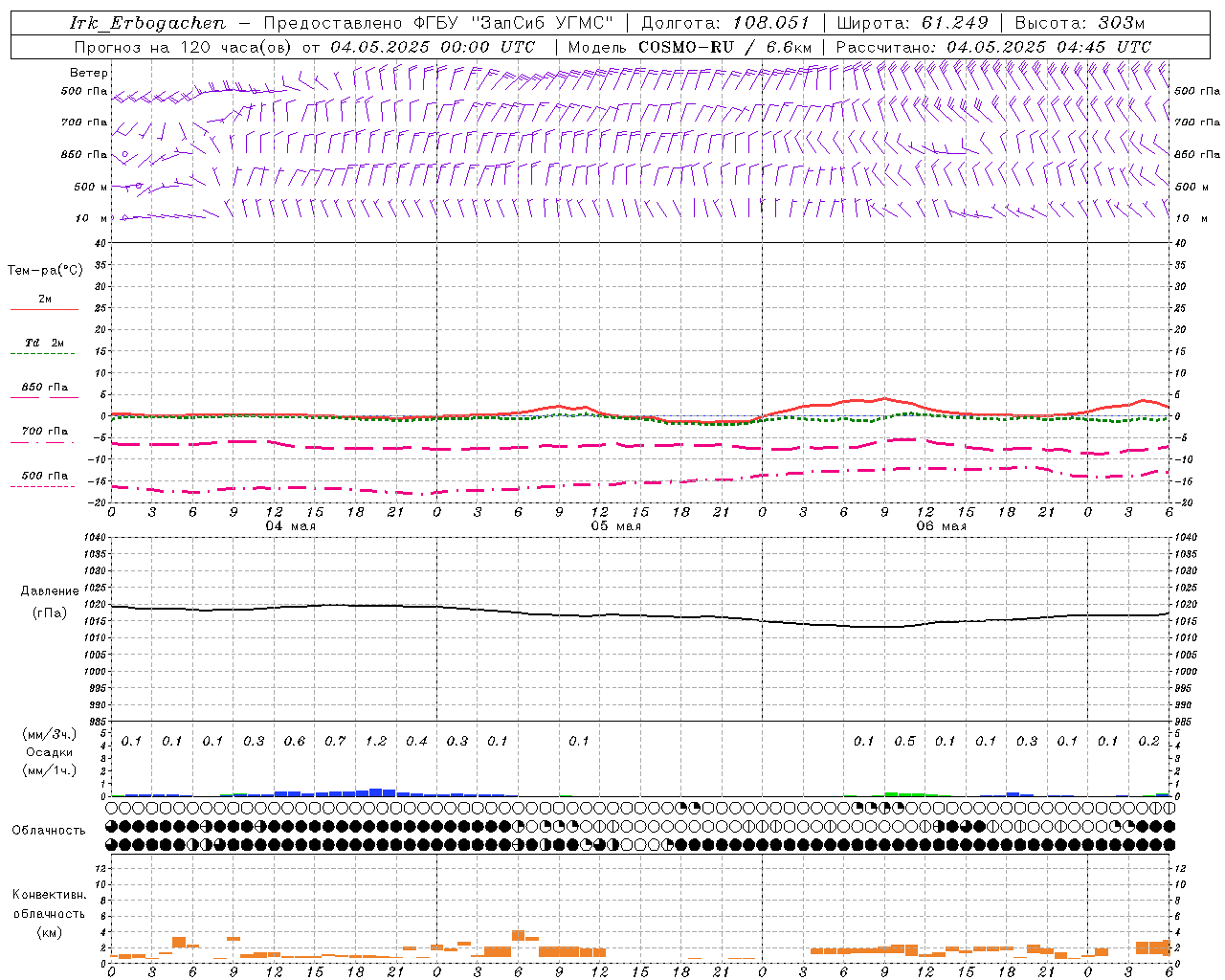The image size is (1225, 980).
Task: Click the '0.5' precipitation value
Action: [x=904, y=742]
